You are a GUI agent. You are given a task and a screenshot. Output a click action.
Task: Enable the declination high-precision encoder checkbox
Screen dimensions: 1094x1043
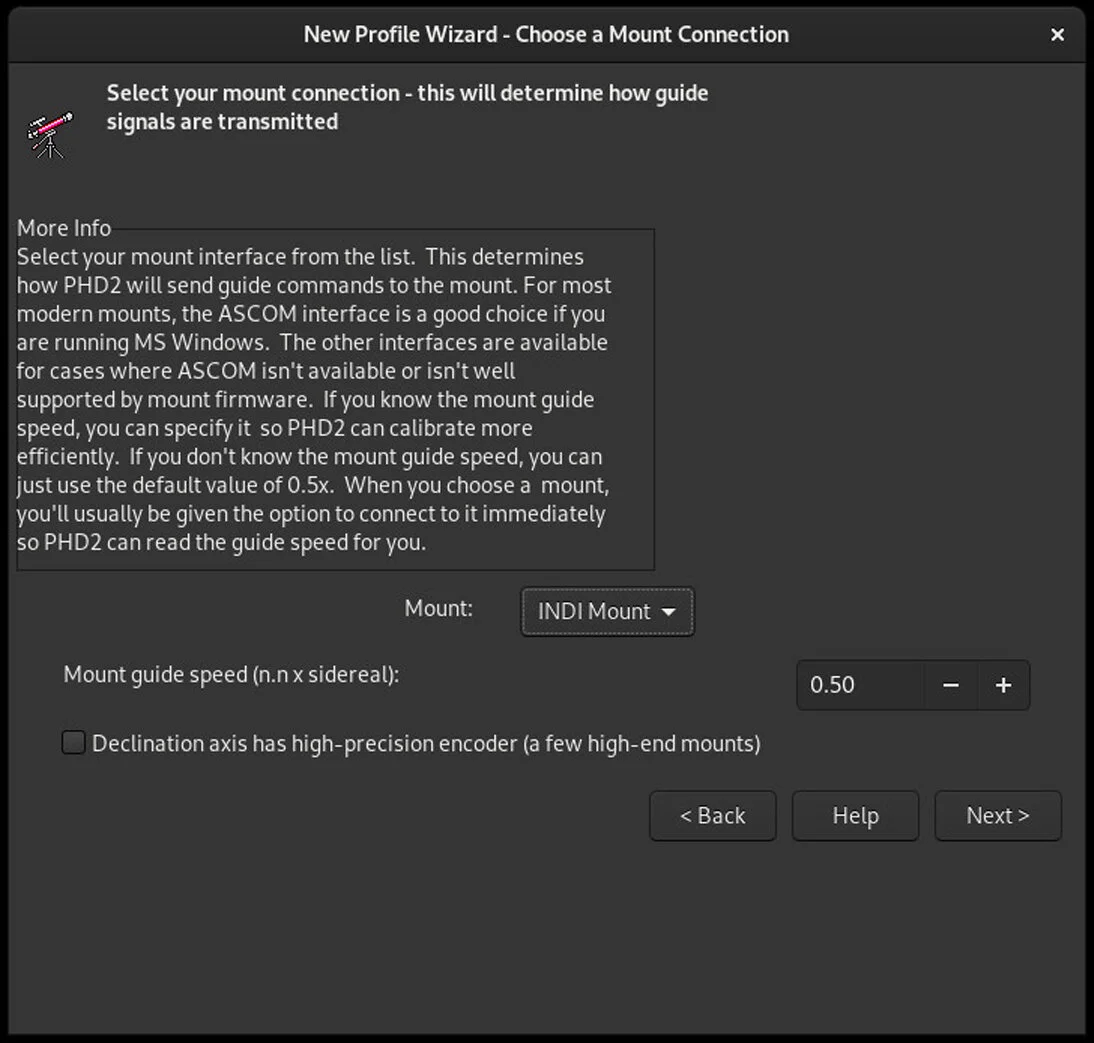73,742
